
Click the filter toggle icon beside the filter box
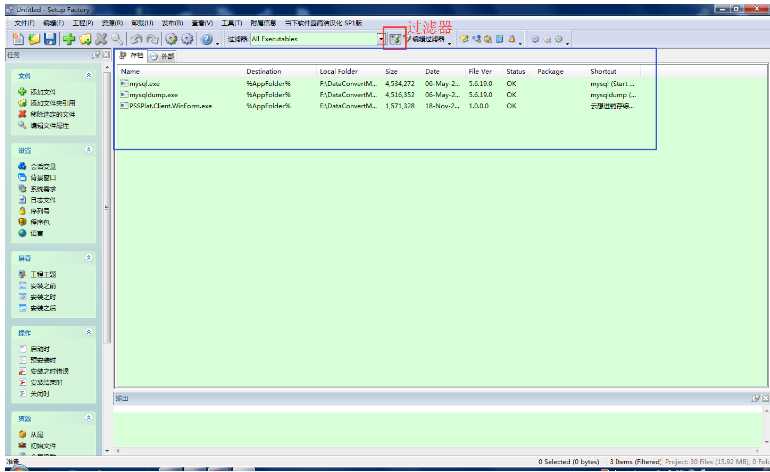(395, 39)
